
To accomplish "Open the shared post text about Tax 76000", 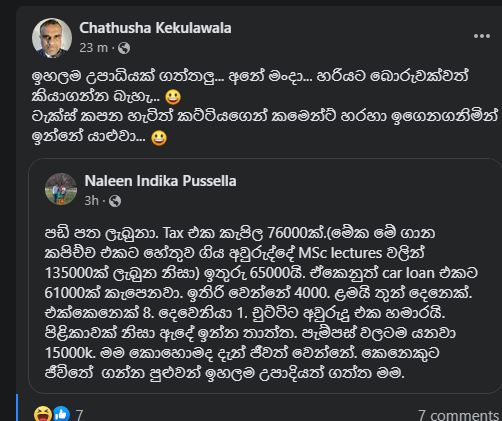I will [x=261, y=303].
